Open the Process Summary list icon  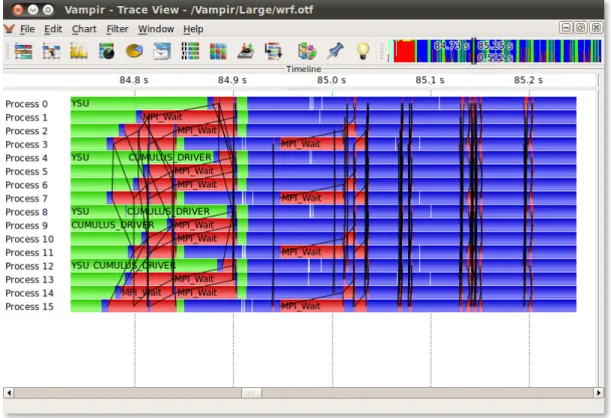pos(190,51)
